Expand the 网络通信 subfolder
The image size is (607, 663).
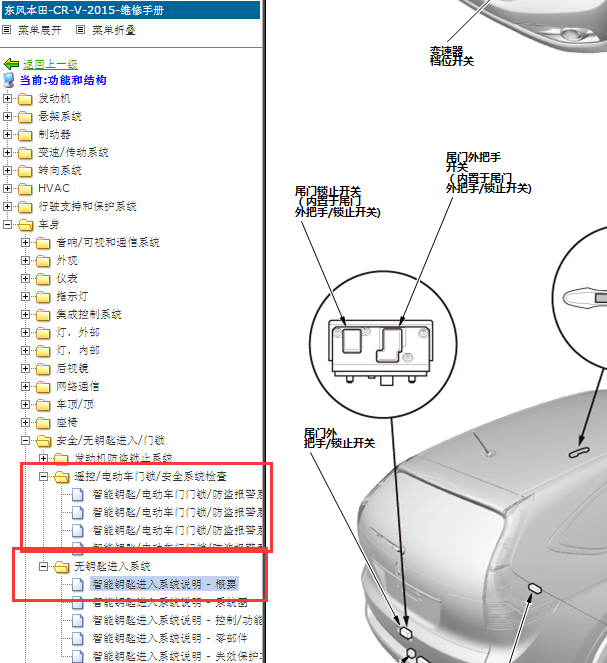(25, 386)
